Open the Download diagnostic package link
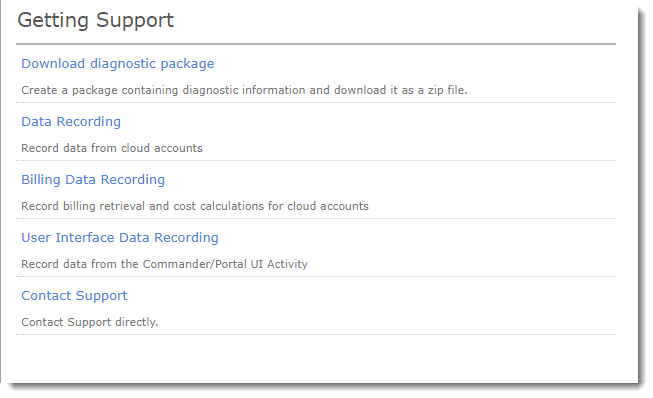Screen dimensions: 653x398 (118, 64)
